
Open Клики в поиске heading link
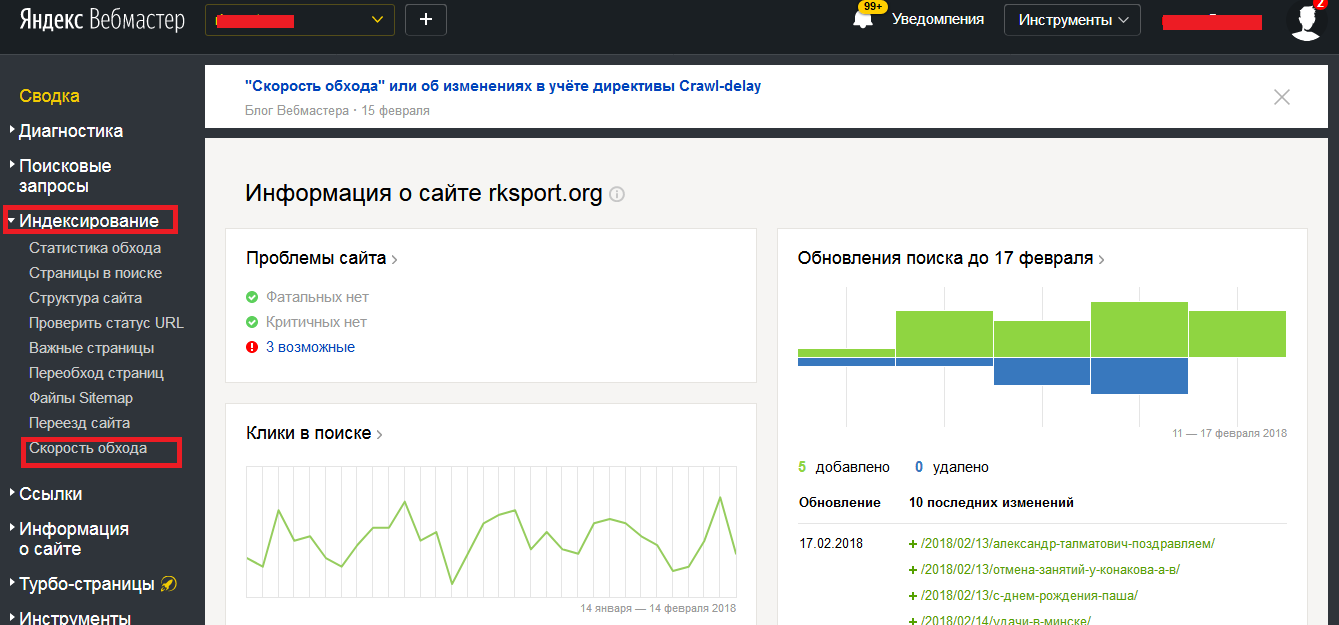click(x=315, y=434)
